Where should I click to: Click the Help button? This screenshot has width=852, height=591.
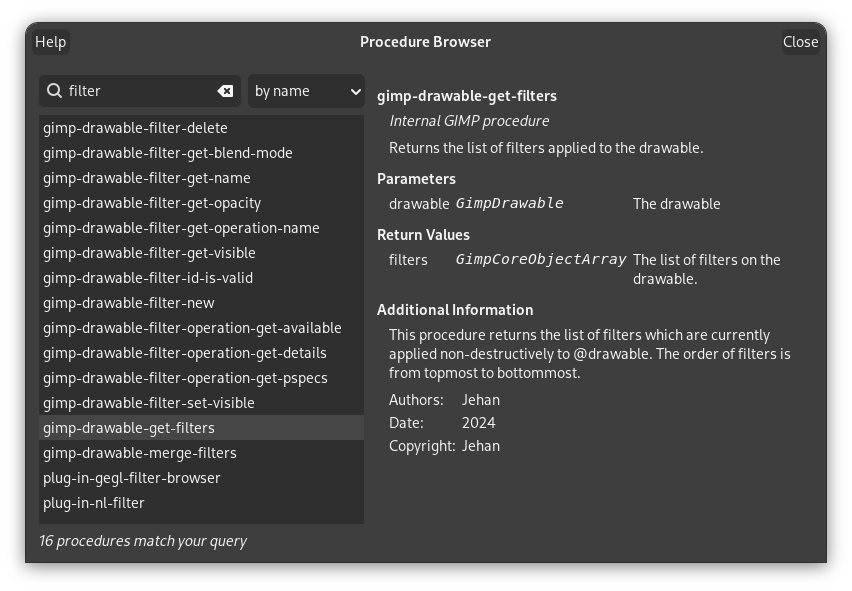tap(50, 42)
